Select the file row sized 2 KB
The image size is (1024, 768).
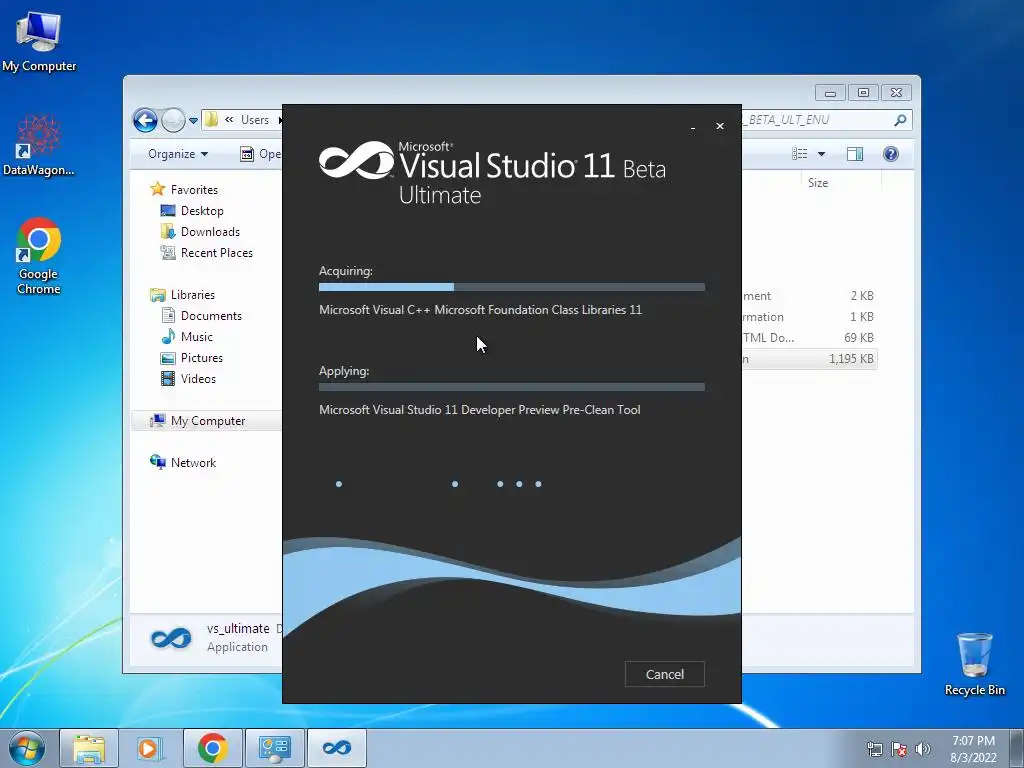808,296
